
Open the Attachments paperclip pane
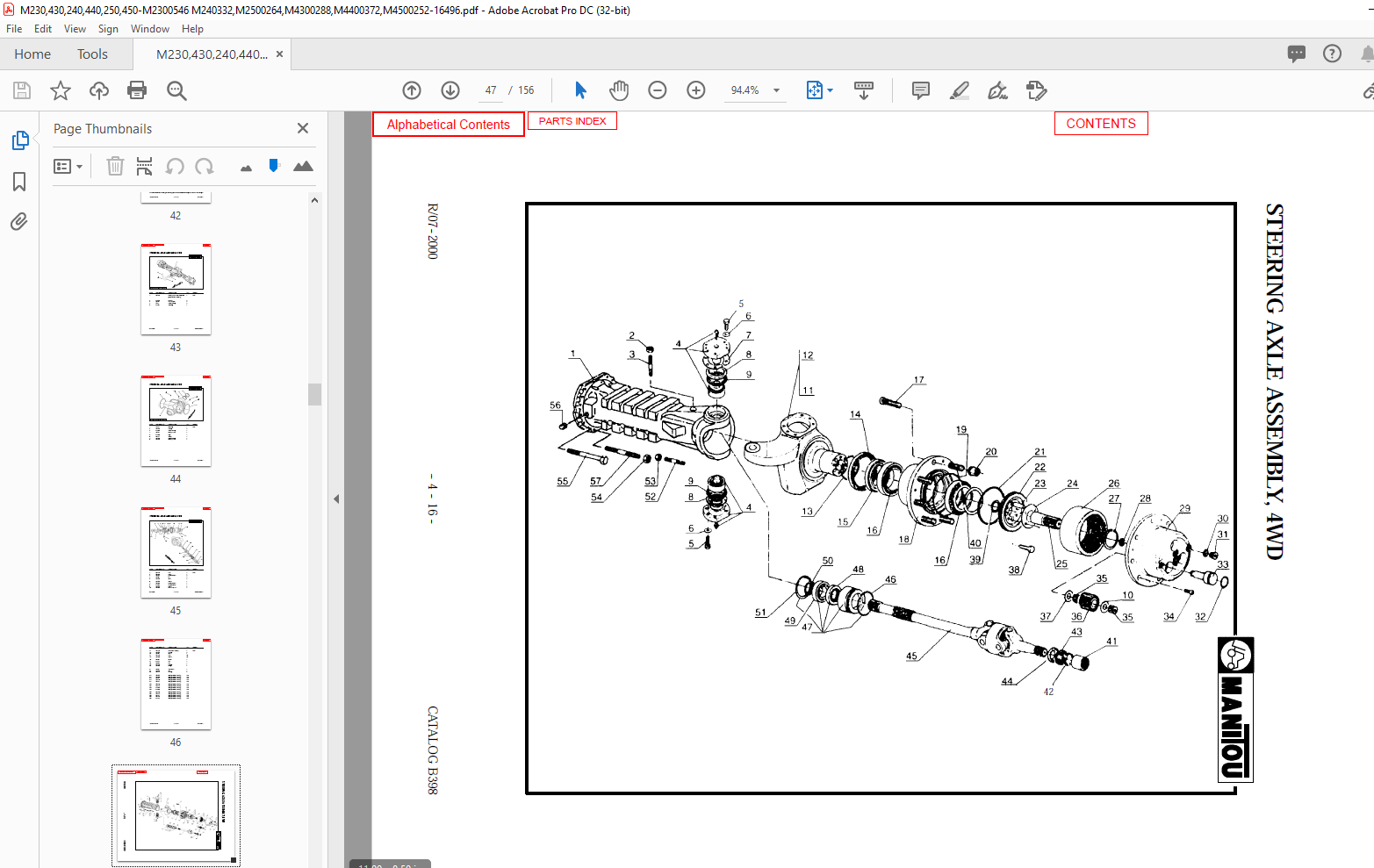[19, 221]
